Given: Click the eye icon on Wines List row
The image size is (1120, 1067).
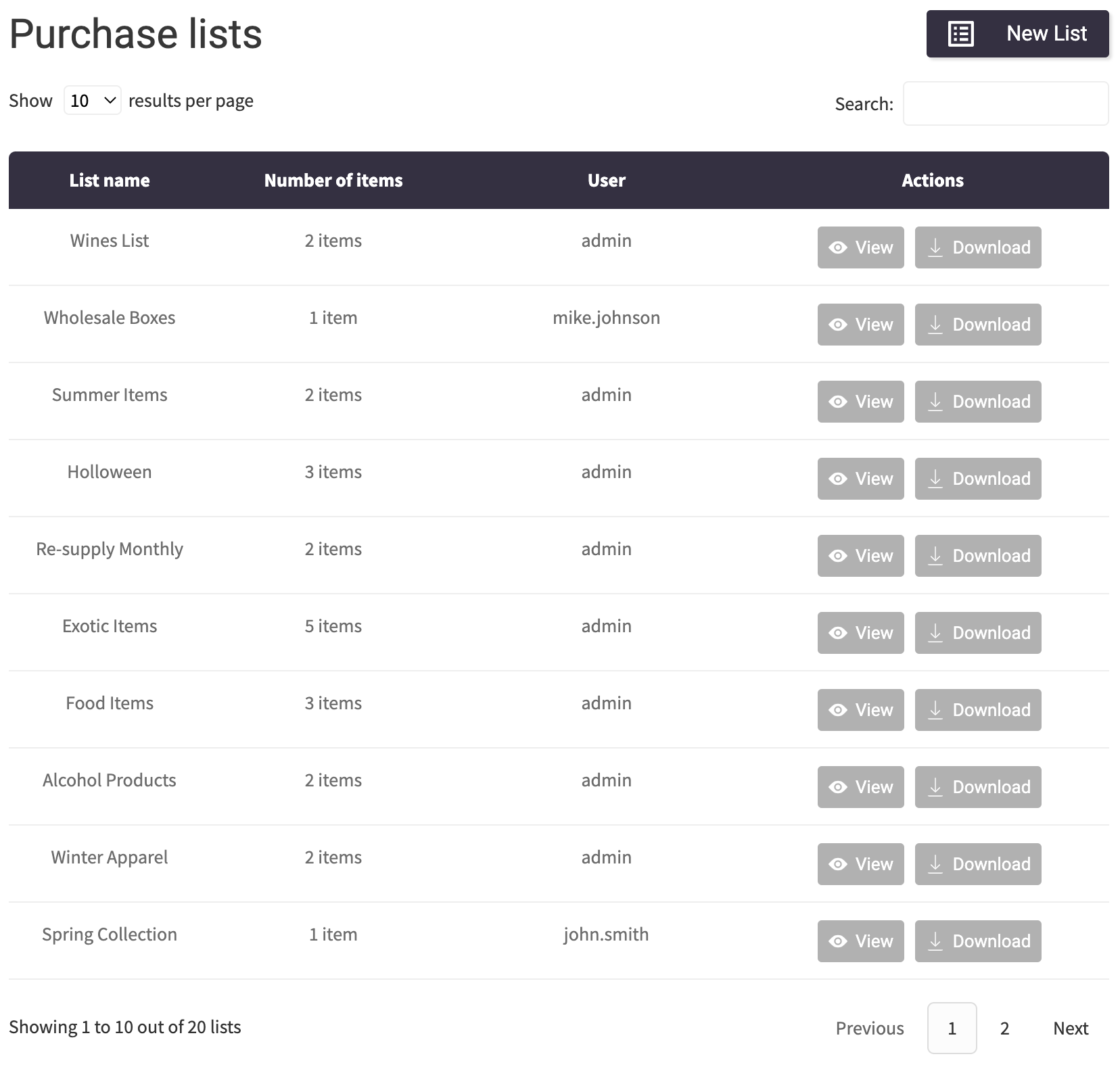Looking at the screenshot, I should pyautogui.click(x=839, y=247).
